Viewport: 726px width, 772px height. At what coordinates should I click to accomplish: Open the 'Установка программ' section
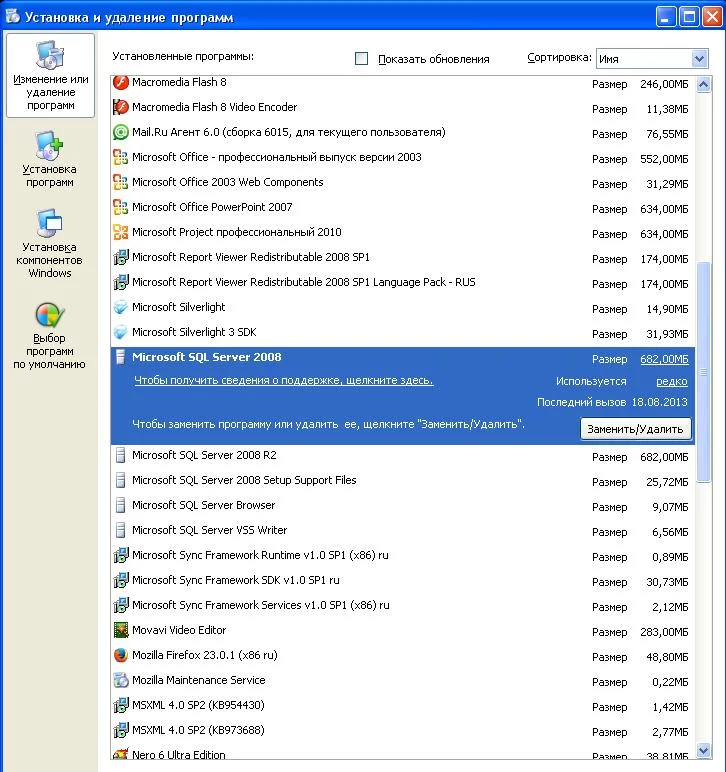coord(50,160)
